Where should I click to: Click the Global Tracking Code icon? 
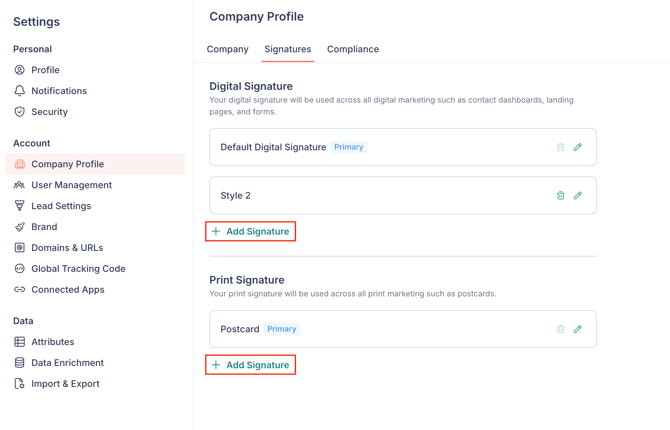tap(19, 269)
